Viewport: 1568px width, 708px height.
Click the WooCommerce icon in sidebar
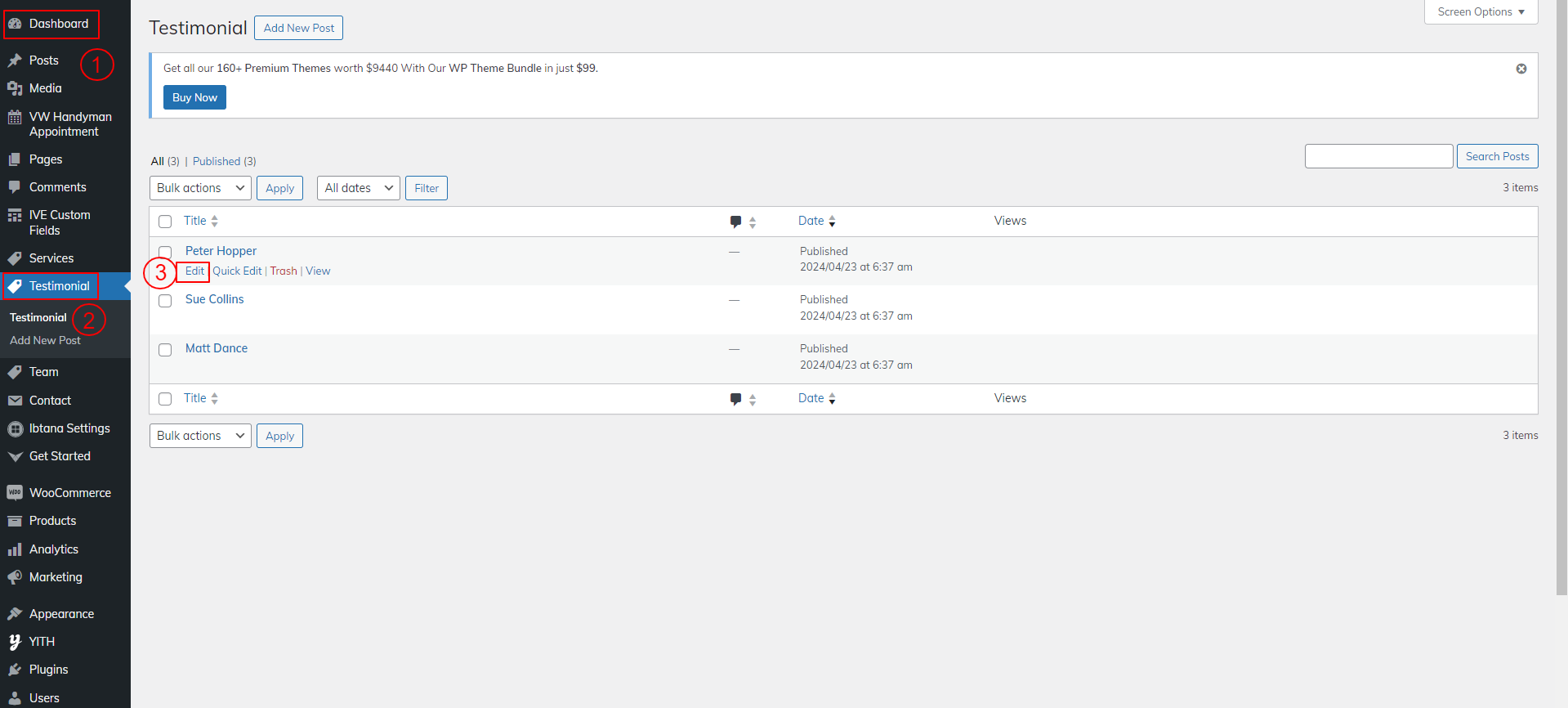(15, 493)
